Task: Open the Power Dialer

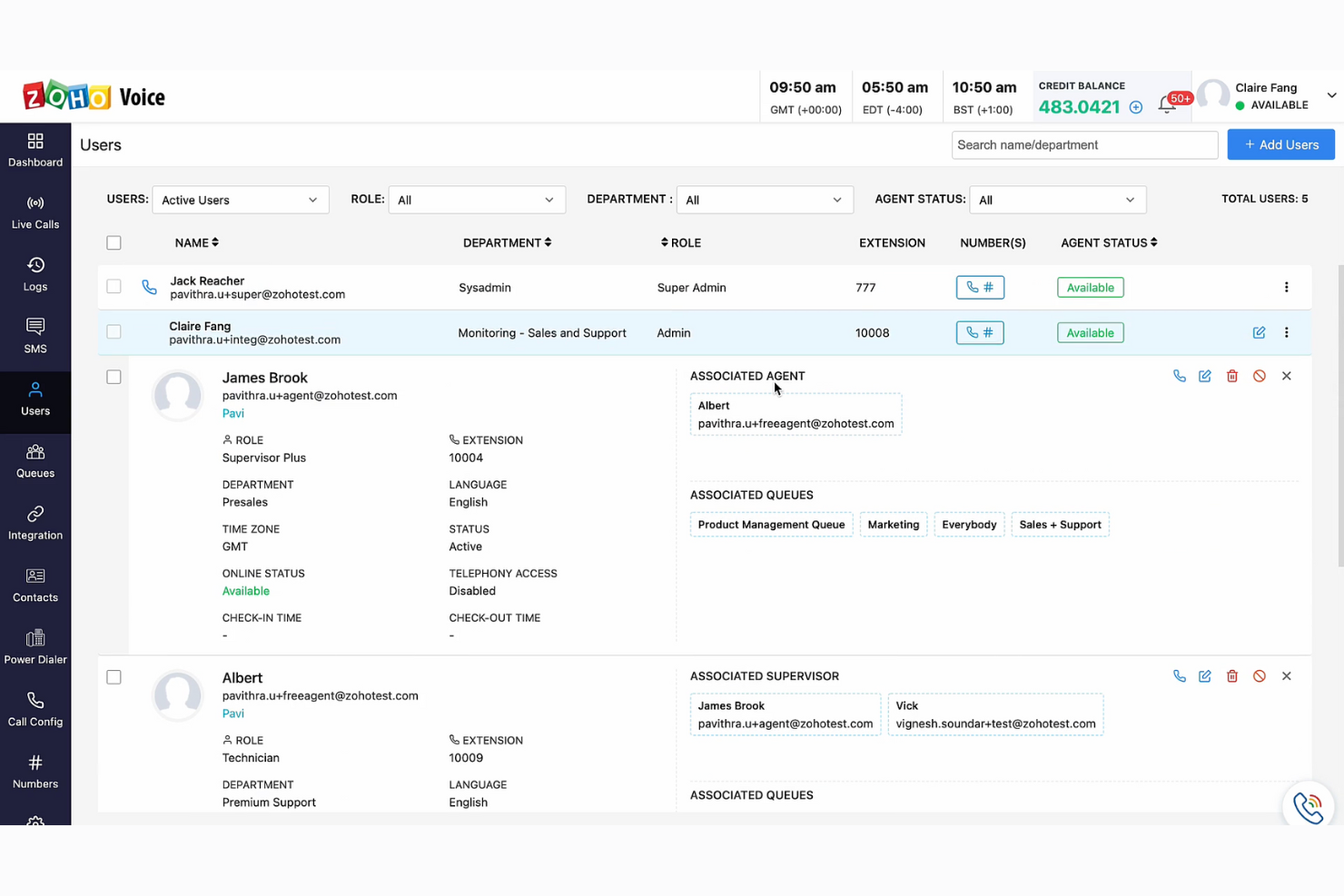Action: 35,647
